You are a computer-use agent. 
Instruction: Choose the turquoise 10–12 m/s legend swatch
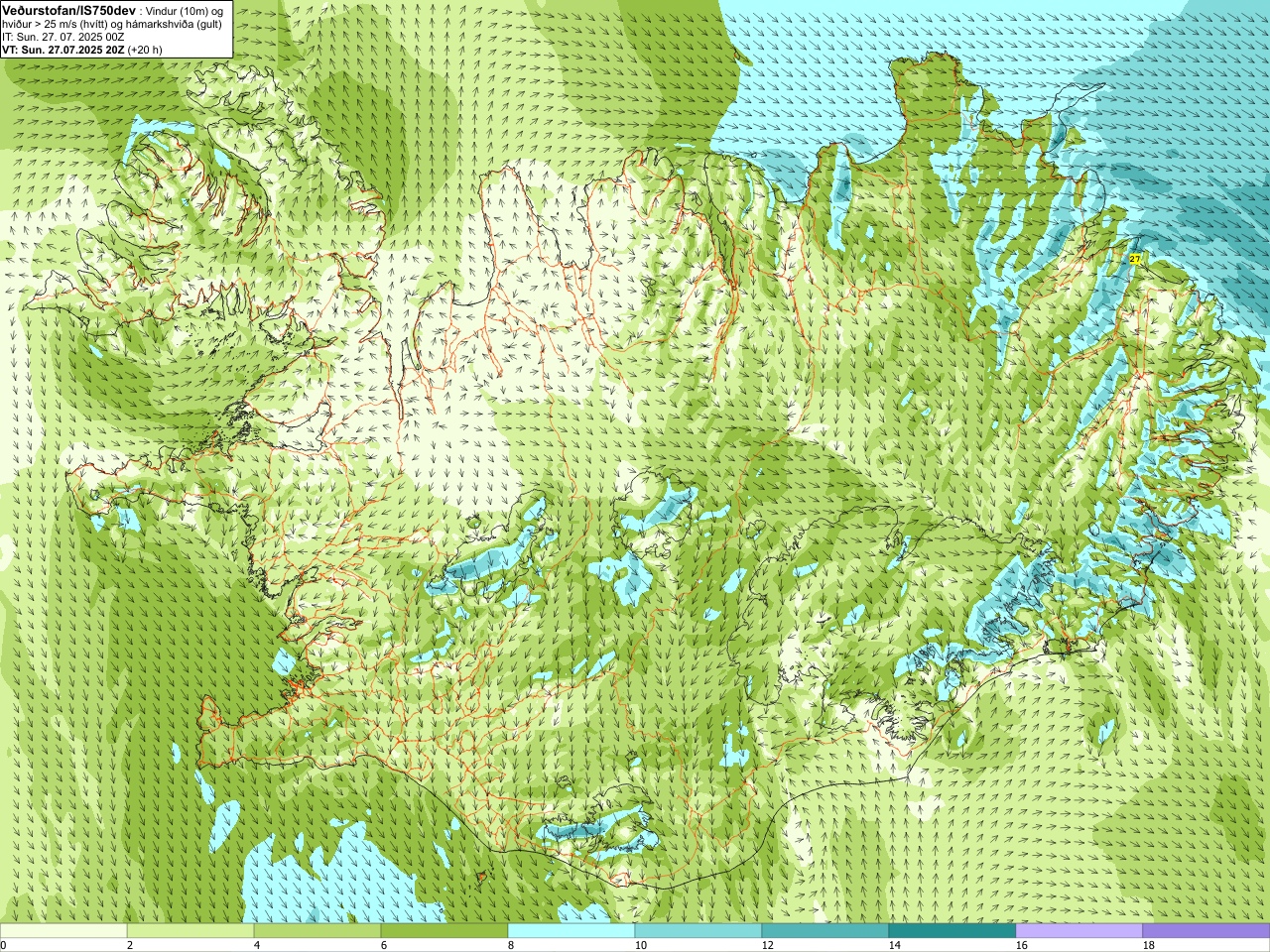click(698, 931)
